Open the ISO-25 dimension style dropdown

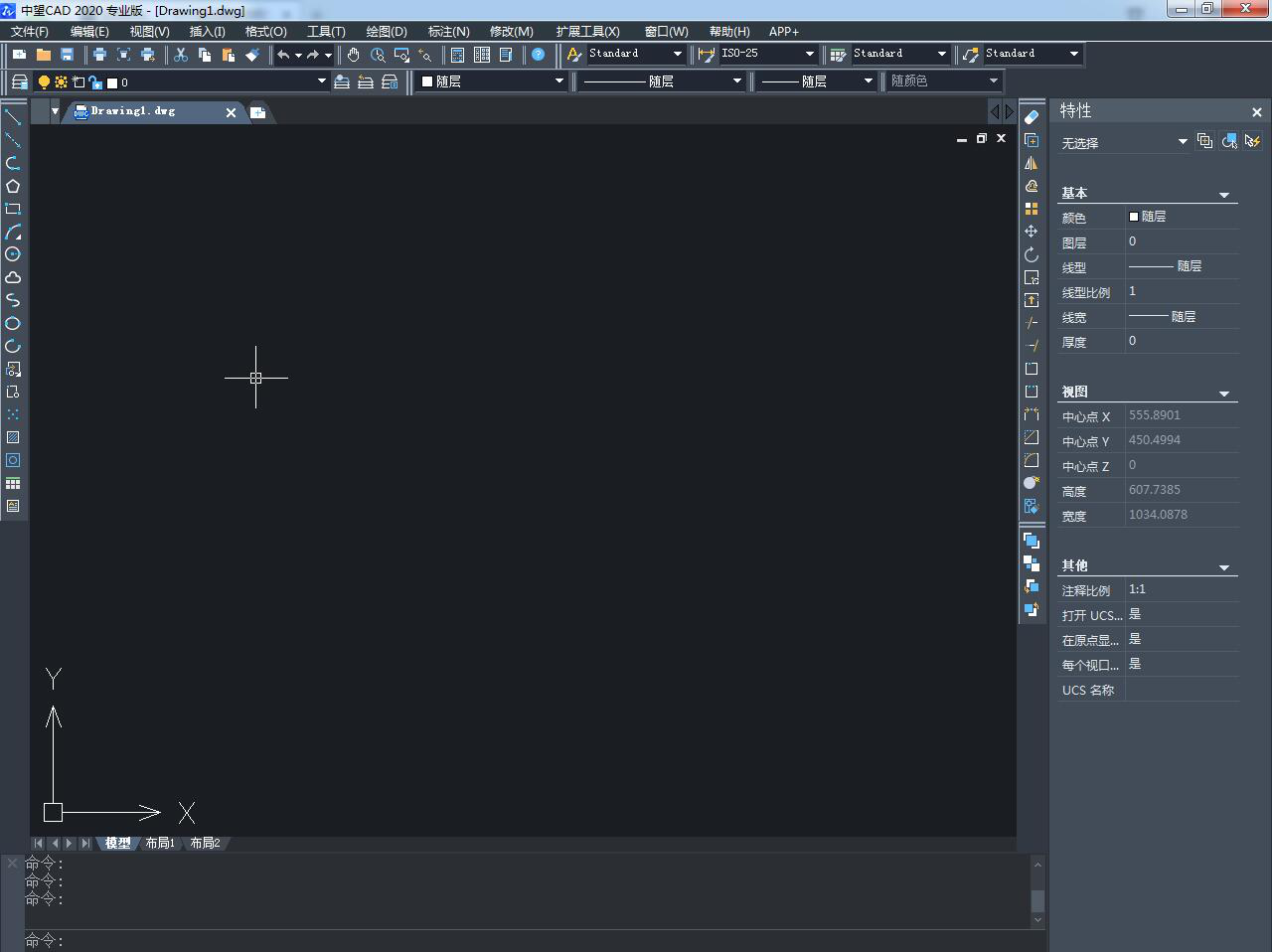pos(809,54)
